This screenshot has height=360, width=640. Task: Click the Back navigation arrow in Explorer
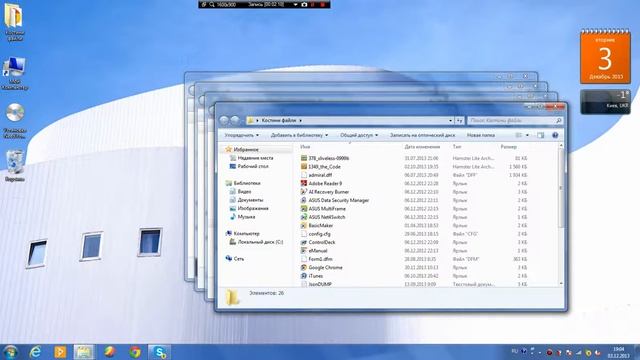pos(224,120)
